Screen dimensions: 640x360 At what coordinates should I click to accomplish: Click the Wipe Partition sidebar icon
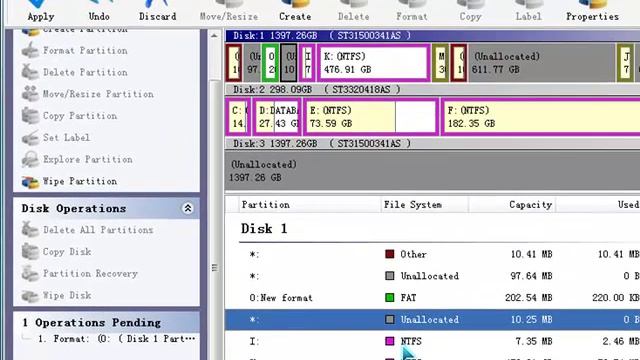coord(30,181)
